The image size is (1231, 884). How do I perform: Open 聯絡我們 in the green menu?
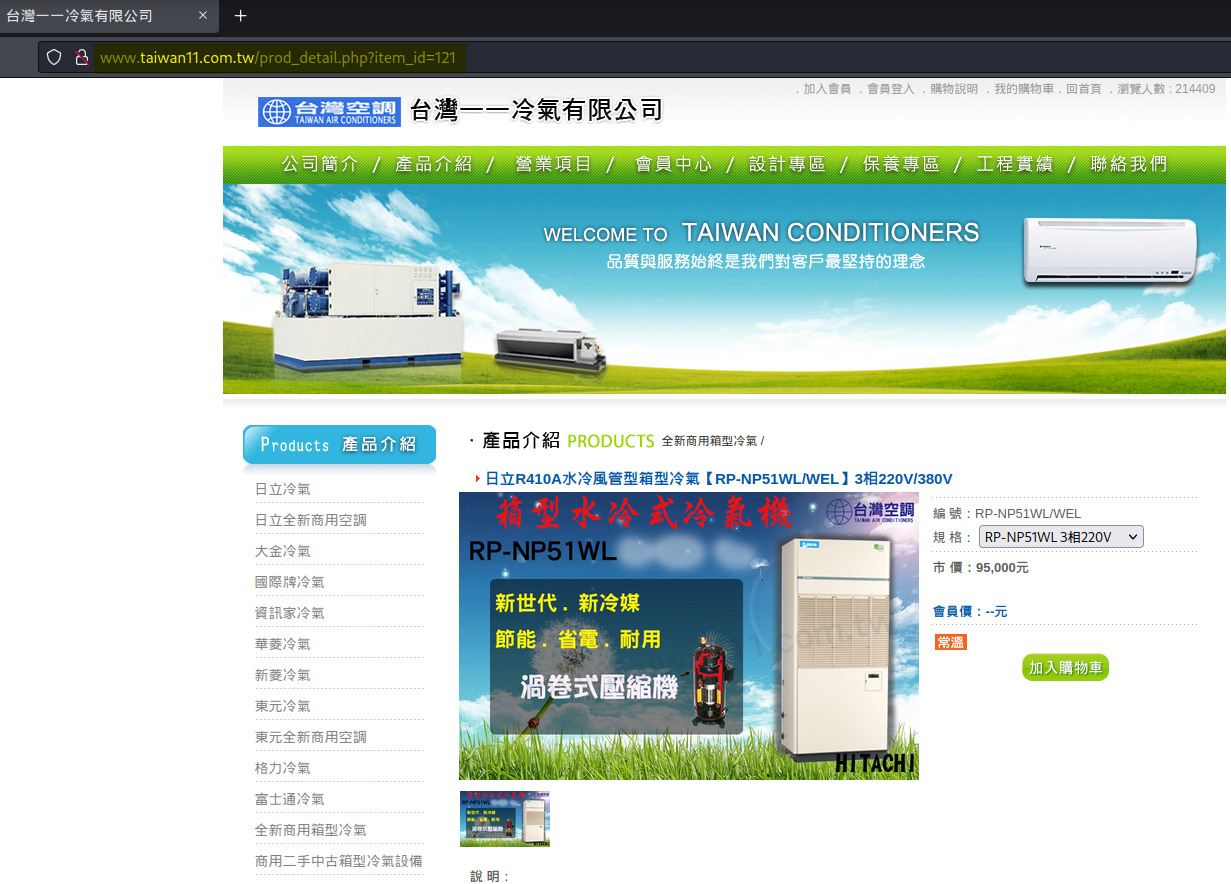pos(1129,164)
